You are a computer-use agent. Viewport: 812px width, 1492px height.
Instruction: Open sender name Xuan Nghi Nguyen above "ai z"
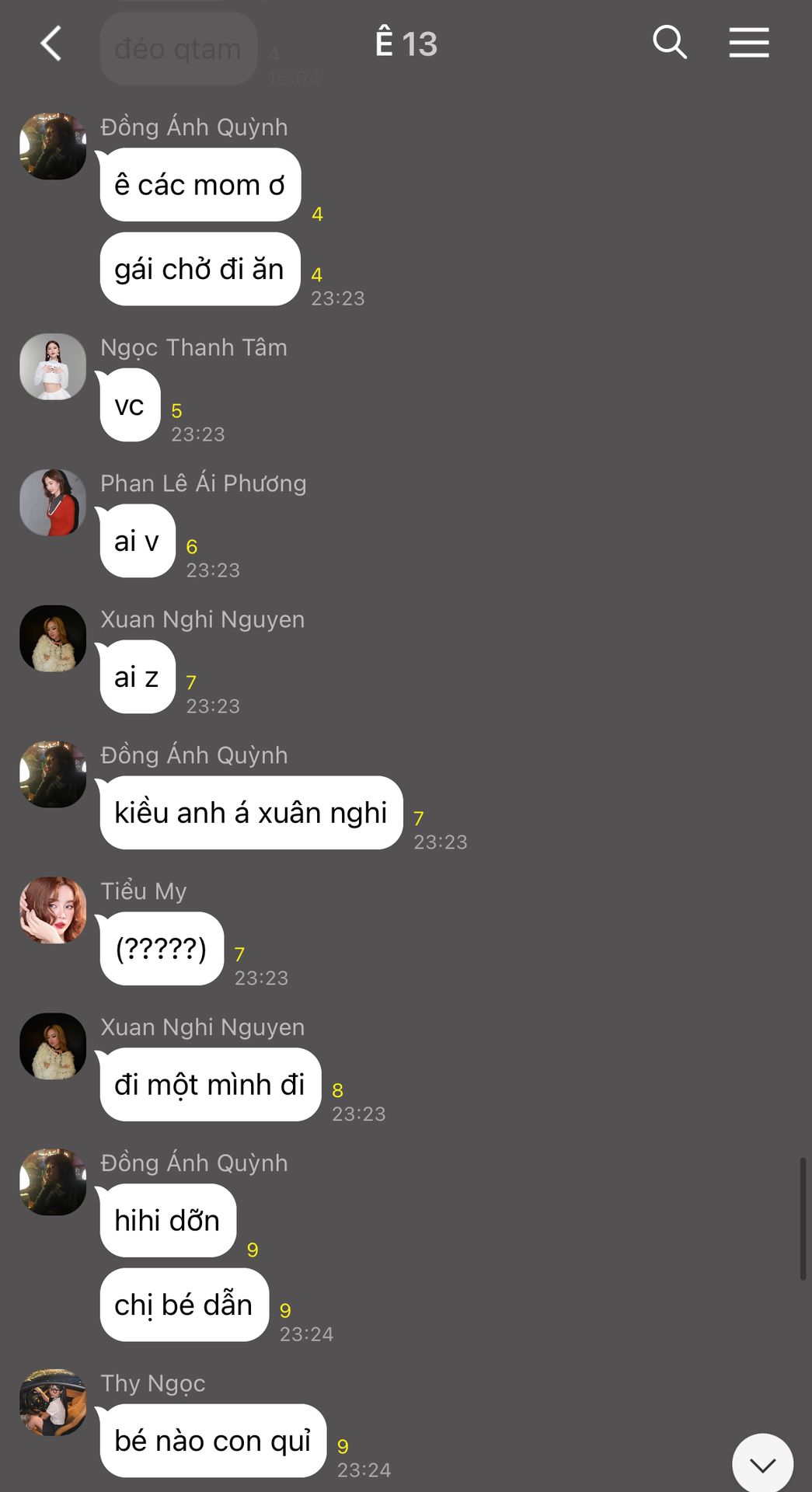[203, 619]
